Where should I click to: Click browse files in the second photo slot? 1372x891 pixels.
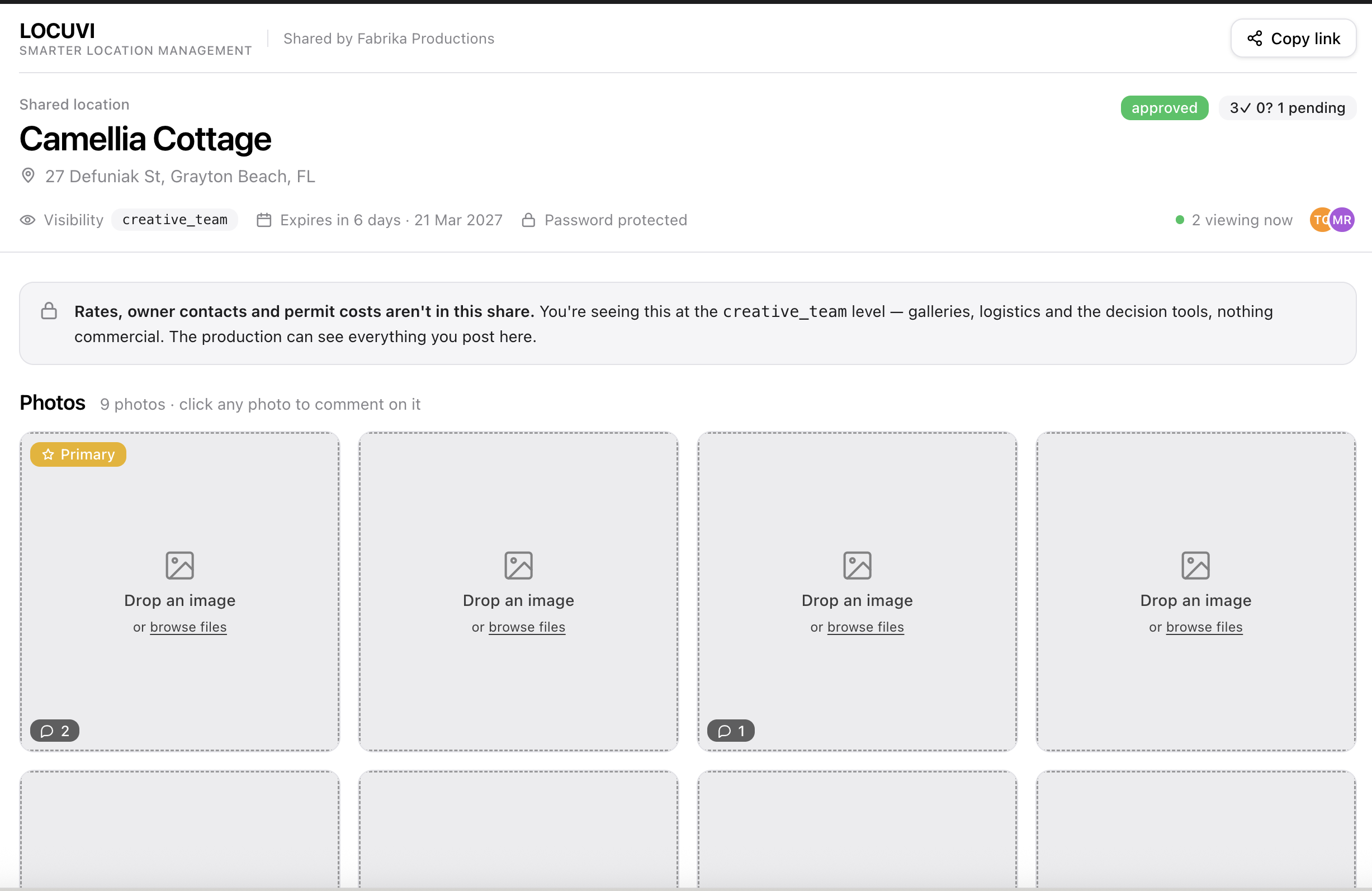pos(527,627)
